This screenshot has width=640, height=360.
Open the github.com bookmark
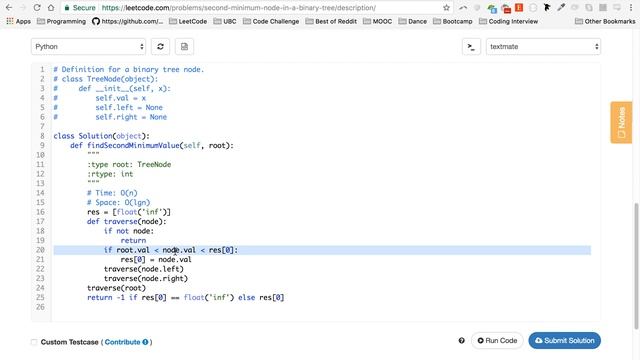127,21
